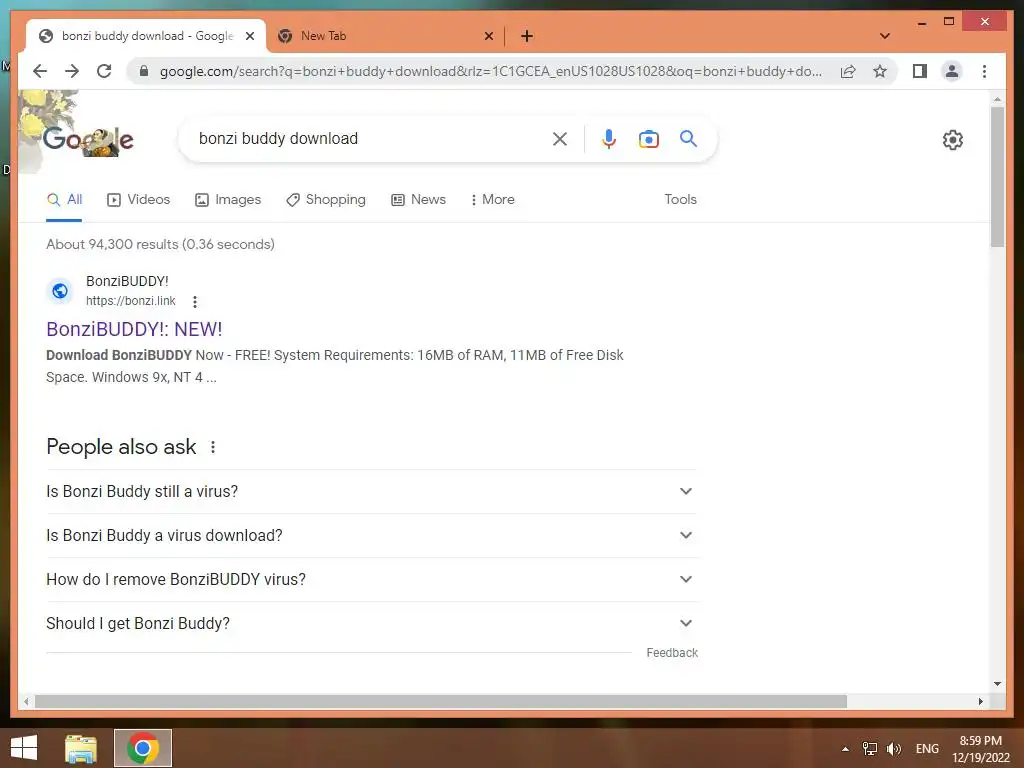Viewport: 1024px width, 768px height.
Task: Open the tab search dropdown arrow
Action: tap(885, 36)
